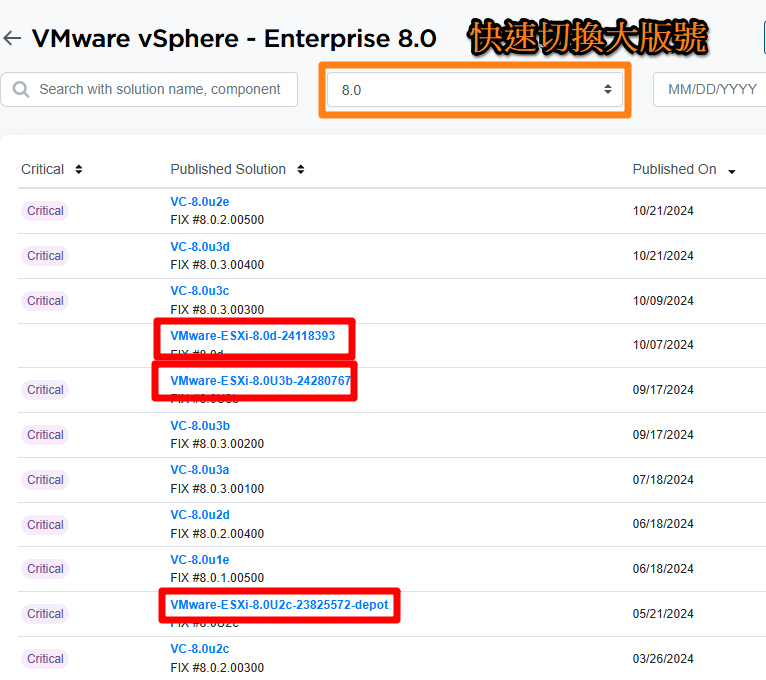Click Critical badge in VC-8.0u2c row
The height and width of the screenshot is (680, 766).
tap(45, 659)
